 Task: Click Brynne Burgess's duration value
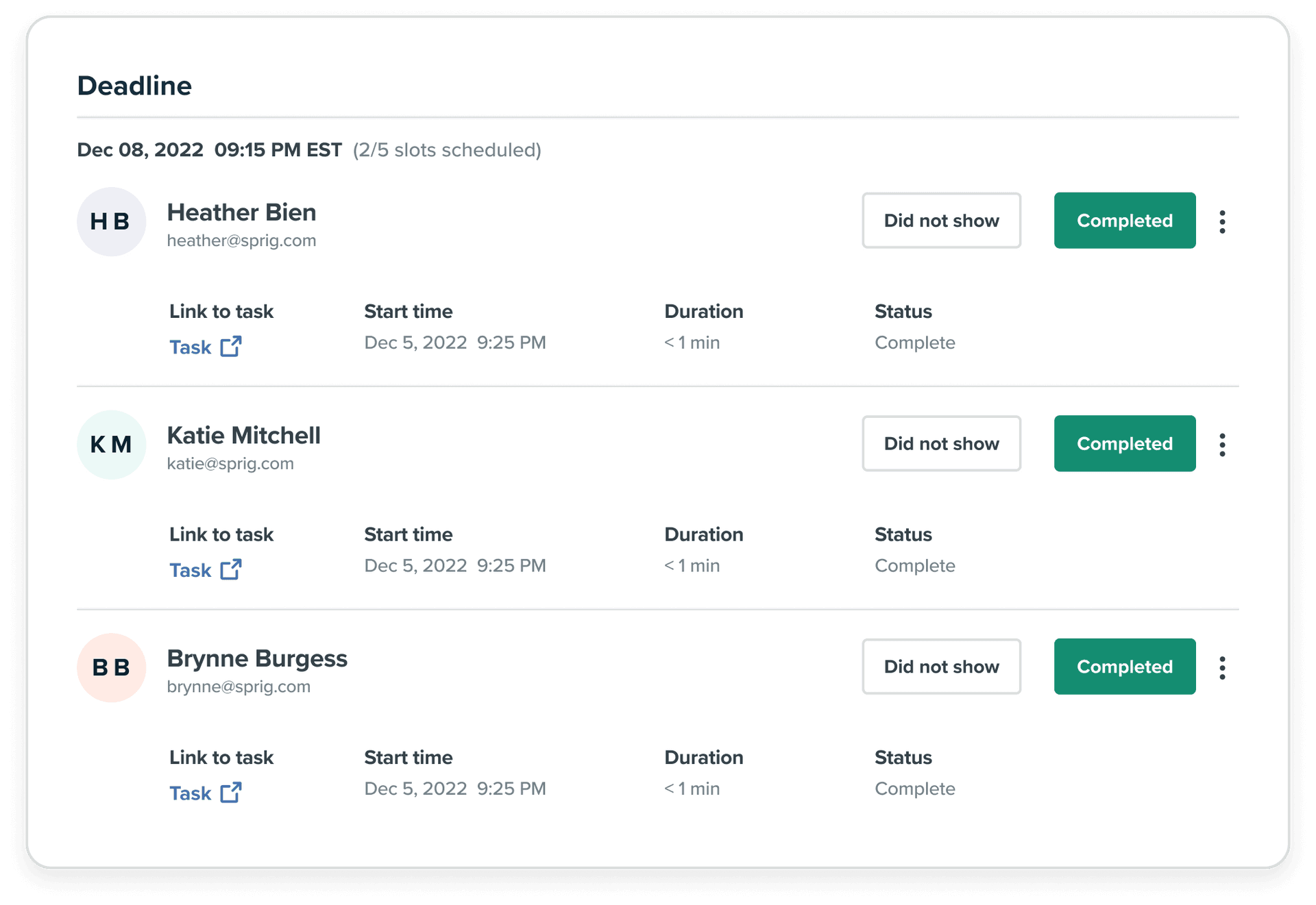pos(692,789)
